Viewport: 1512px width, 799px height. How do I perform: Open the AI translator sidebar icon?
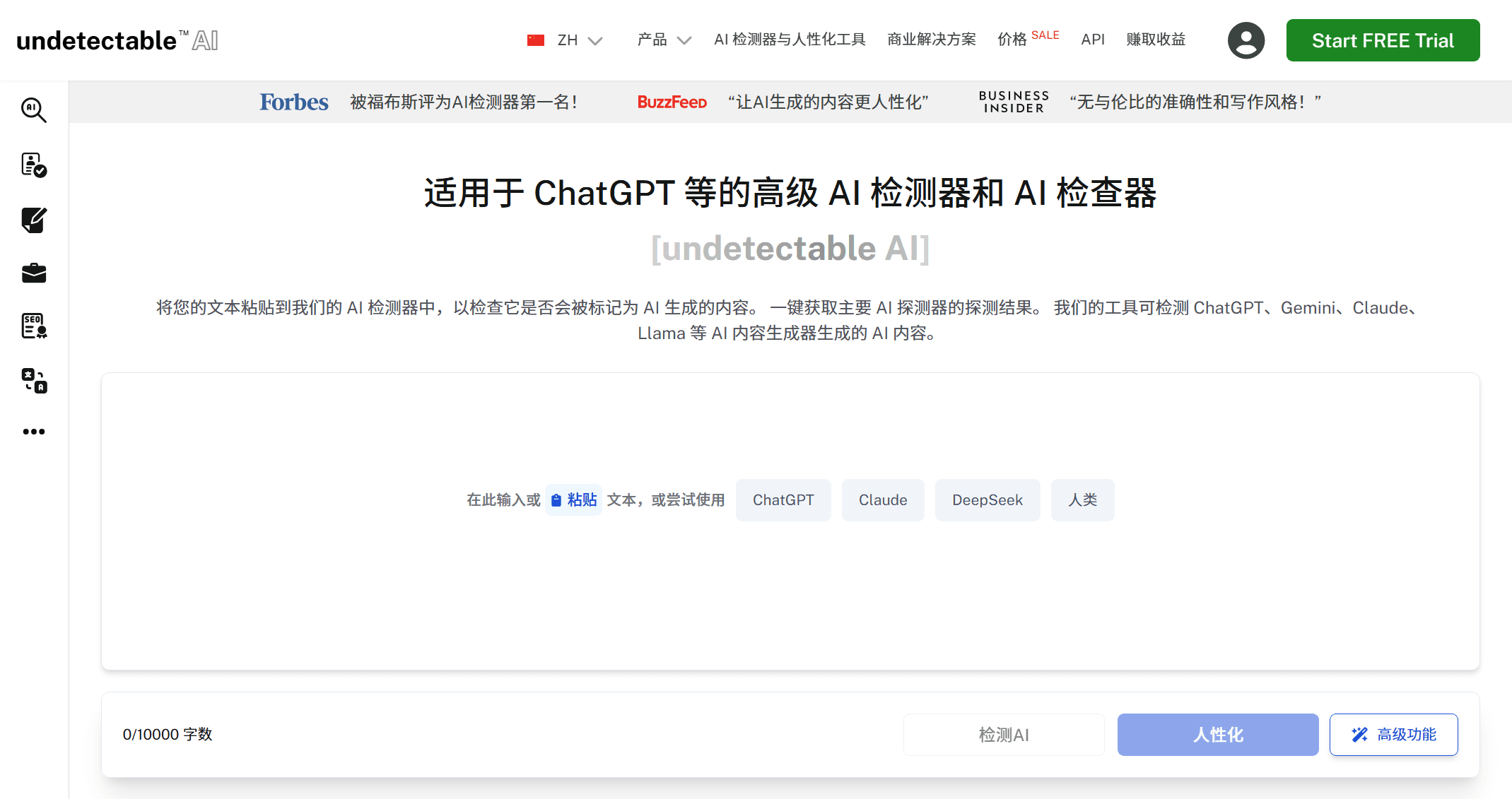click(x=33, y=381)
